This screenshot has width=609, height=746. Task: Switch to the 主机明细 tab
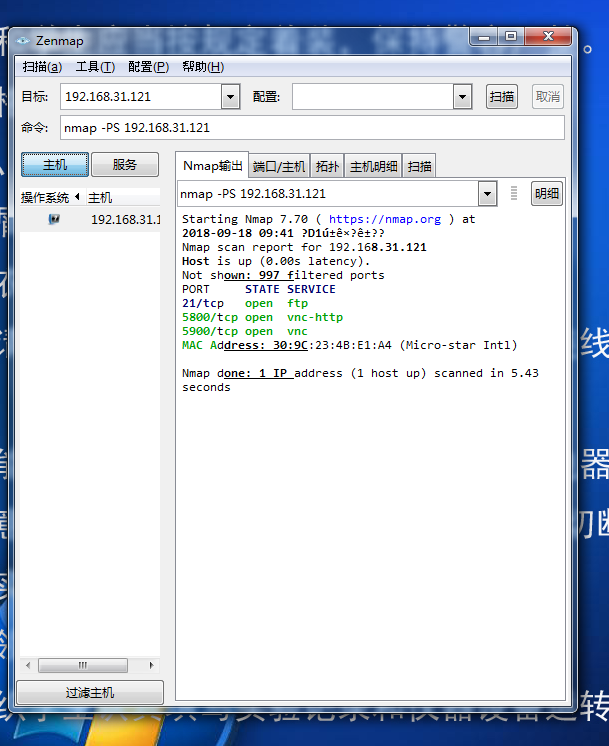point(373,167)
